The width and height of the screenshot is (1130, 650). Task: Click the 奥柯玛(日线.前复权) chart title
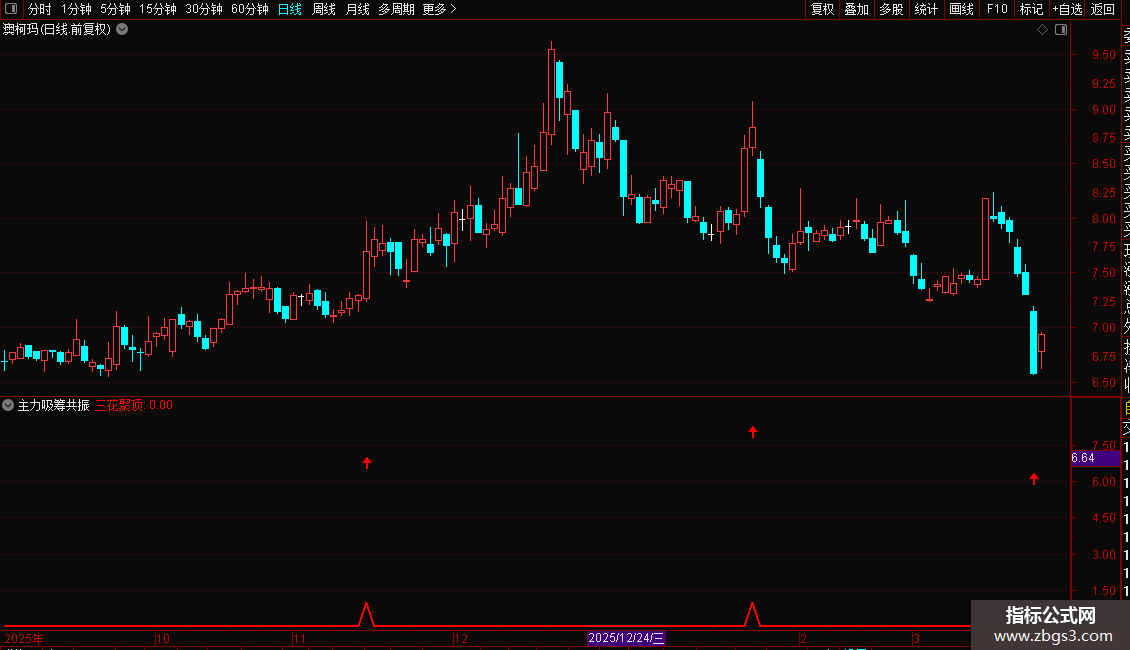(57, 30)
